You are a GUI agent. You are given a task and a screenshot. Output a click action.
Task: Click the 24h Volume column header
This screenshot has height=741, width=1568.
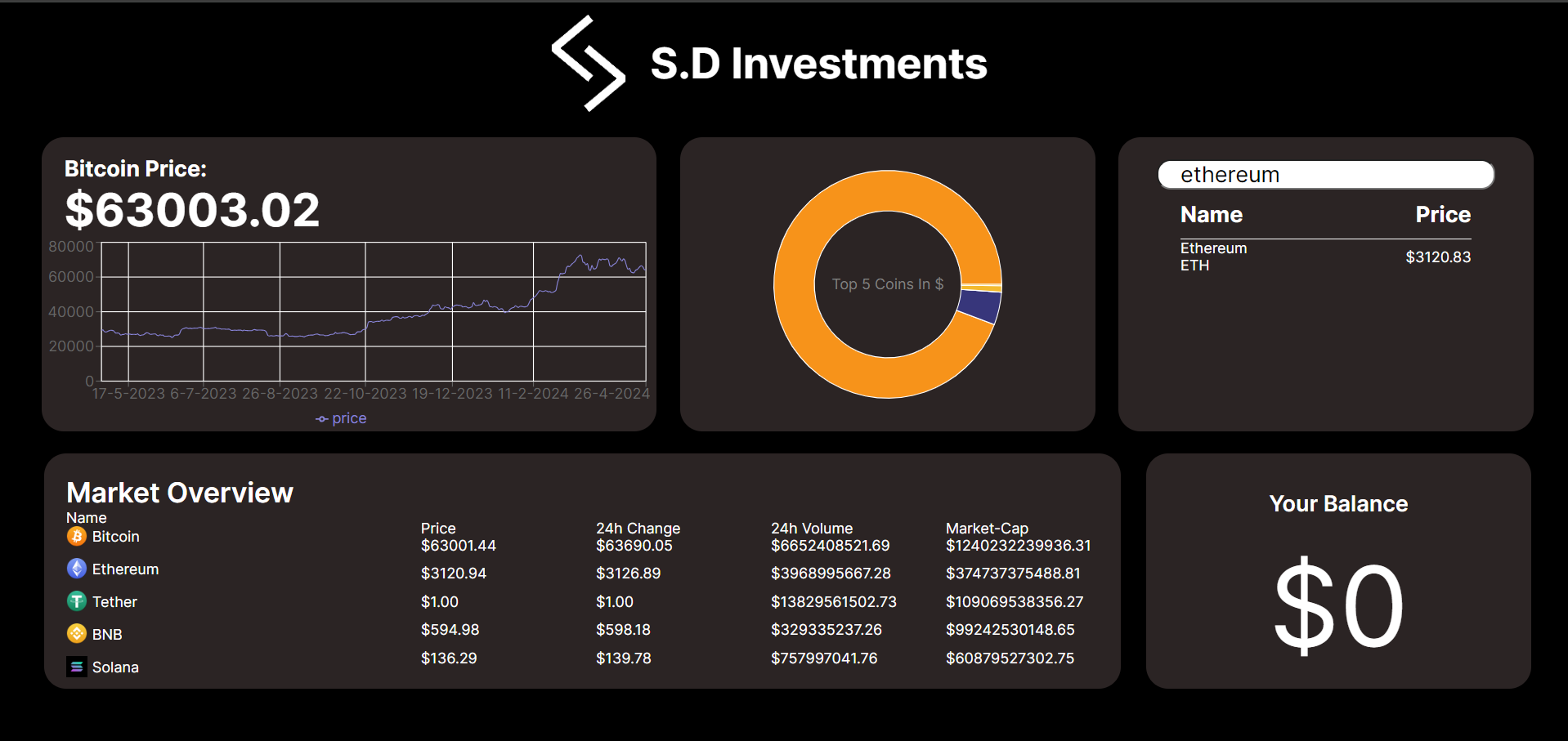coord(811,529)
